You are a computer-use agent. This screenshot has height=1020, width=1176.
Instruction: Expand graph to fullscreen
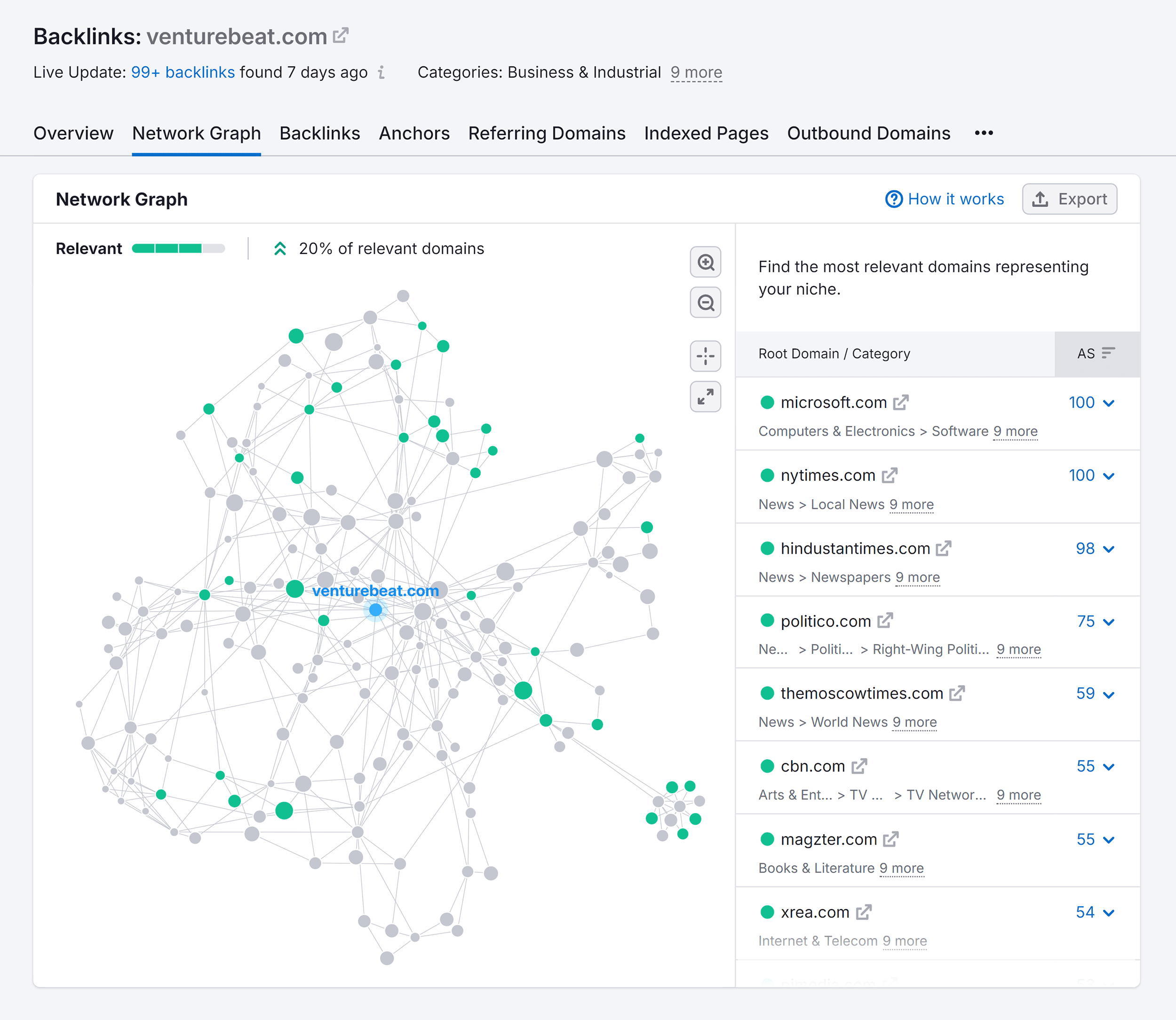click(x=705, y=396)
